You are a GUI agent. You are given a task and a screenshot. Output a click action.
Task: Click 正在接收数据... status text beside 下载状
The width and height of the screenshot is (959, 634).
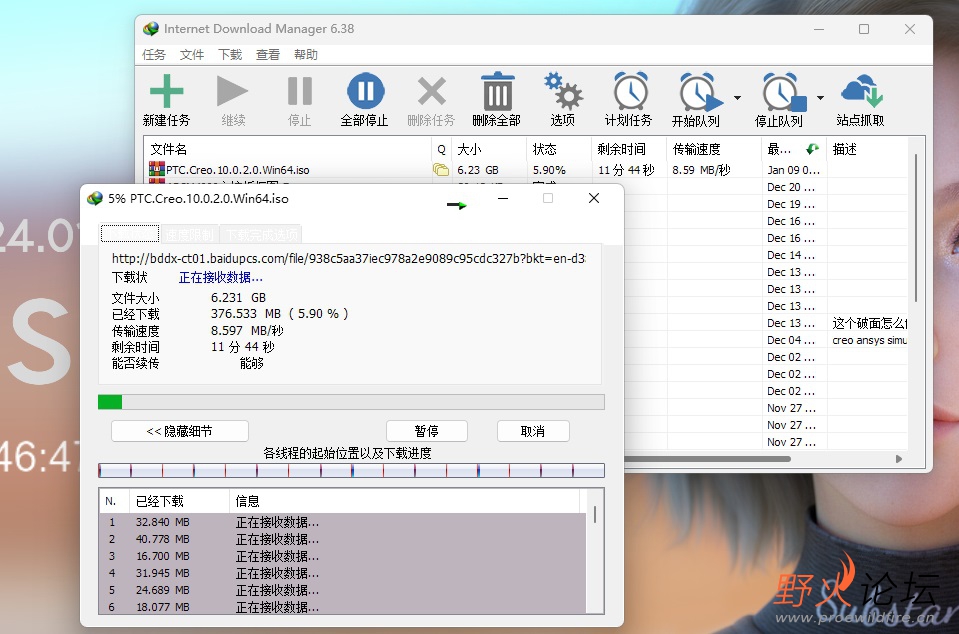point(221,278)
